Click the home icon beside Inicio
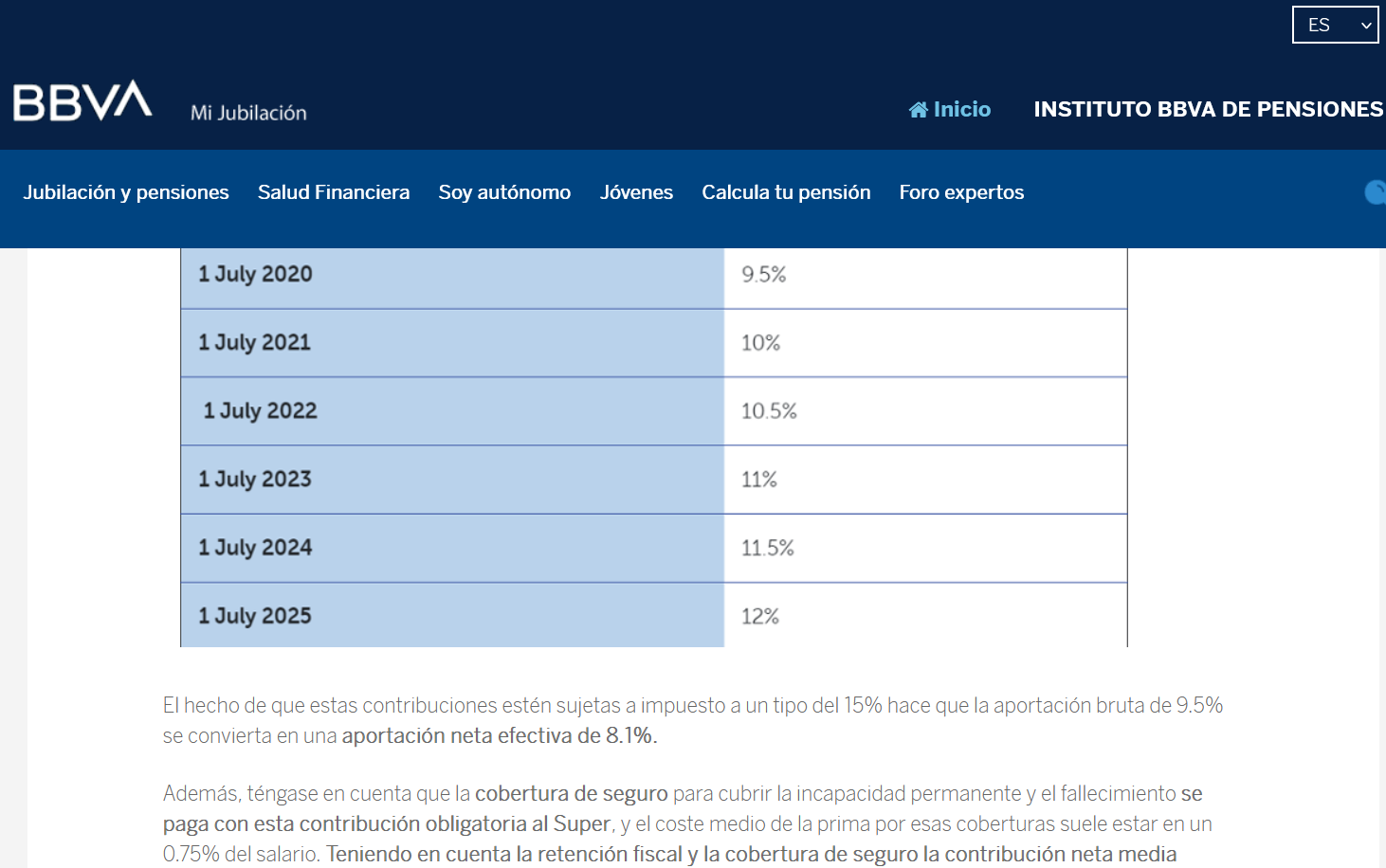Screen dimensions: 1386x868 pyautogui.click(x=918, y=110)
